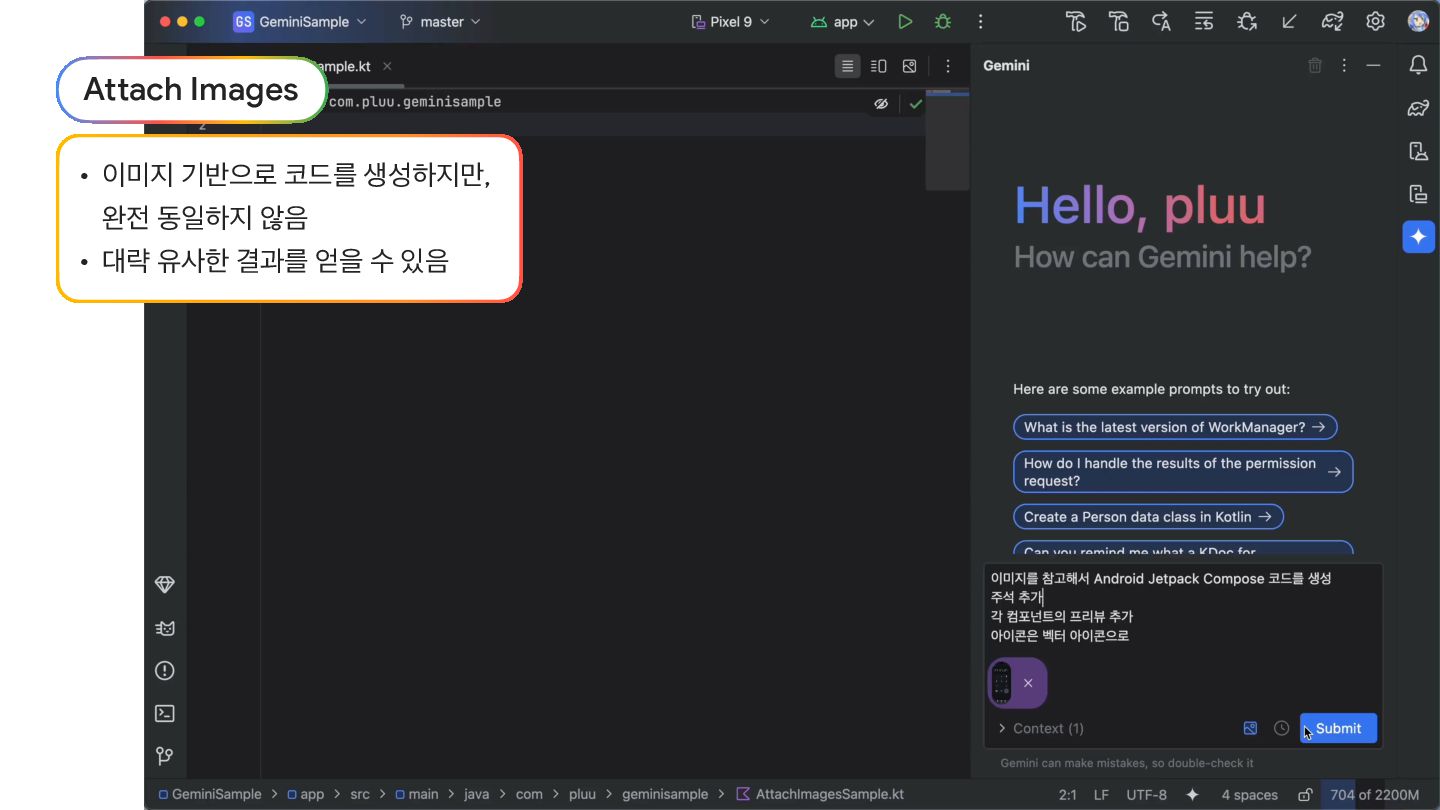Click the hammer-with-stop build icon

click(1119, 22)
